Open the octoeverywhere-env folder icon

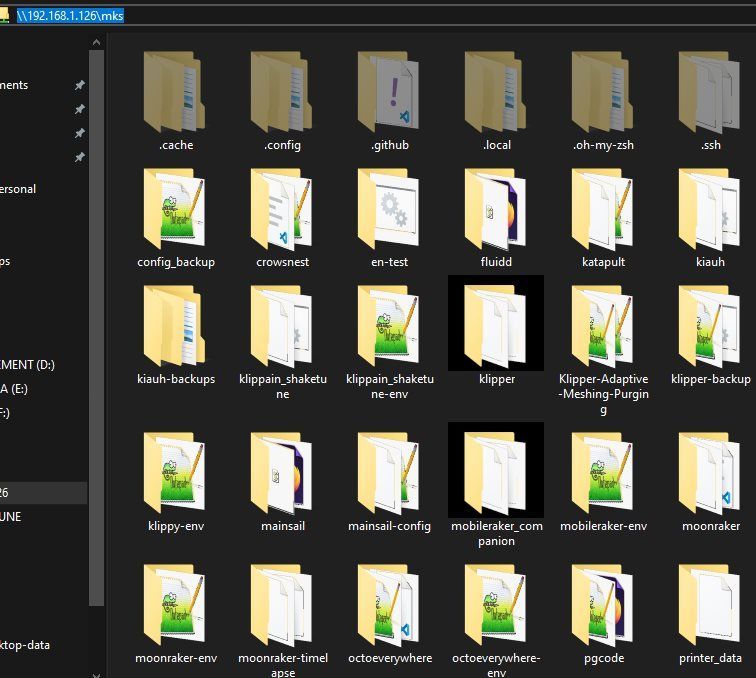(x=496, y=605)
